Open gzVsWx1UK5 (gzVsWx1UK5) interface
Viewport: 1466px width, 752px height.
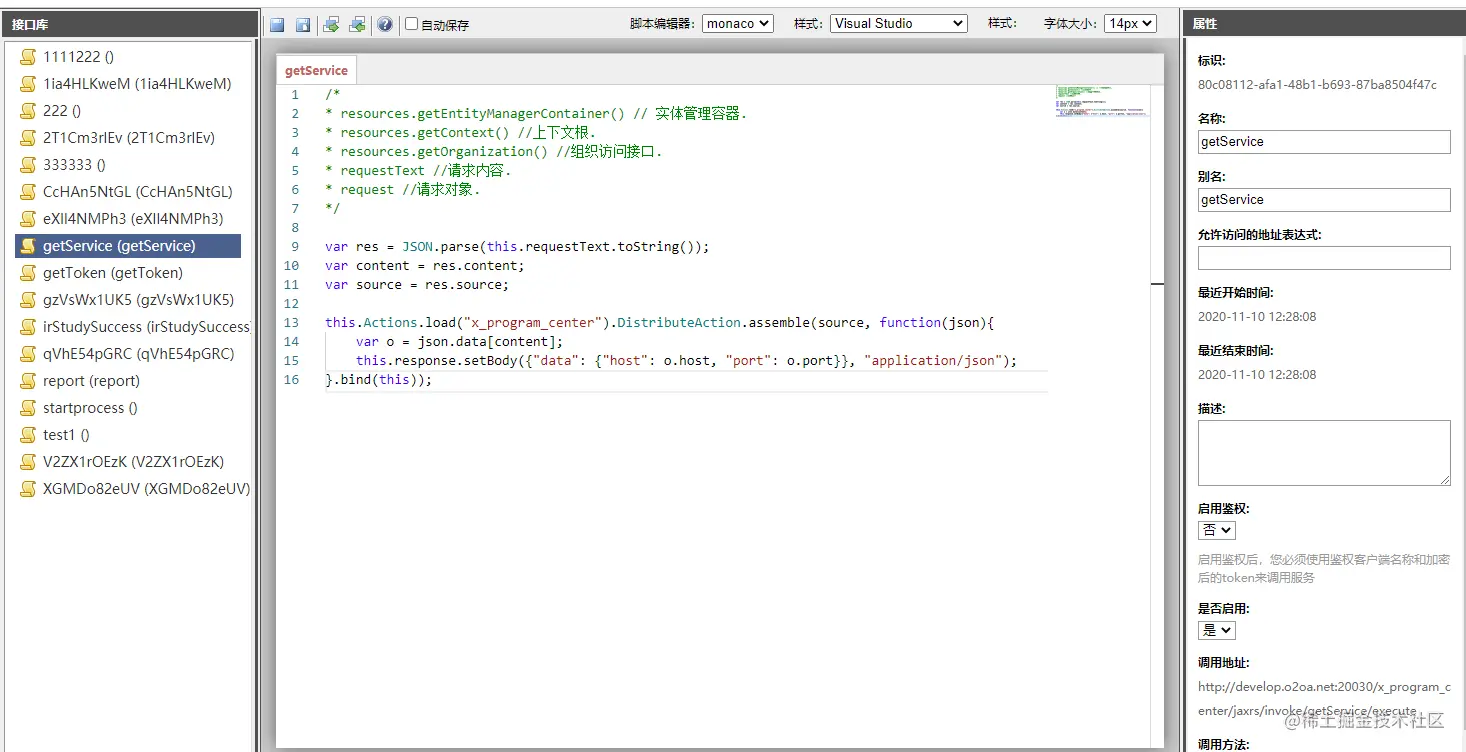tap(138, 300)
